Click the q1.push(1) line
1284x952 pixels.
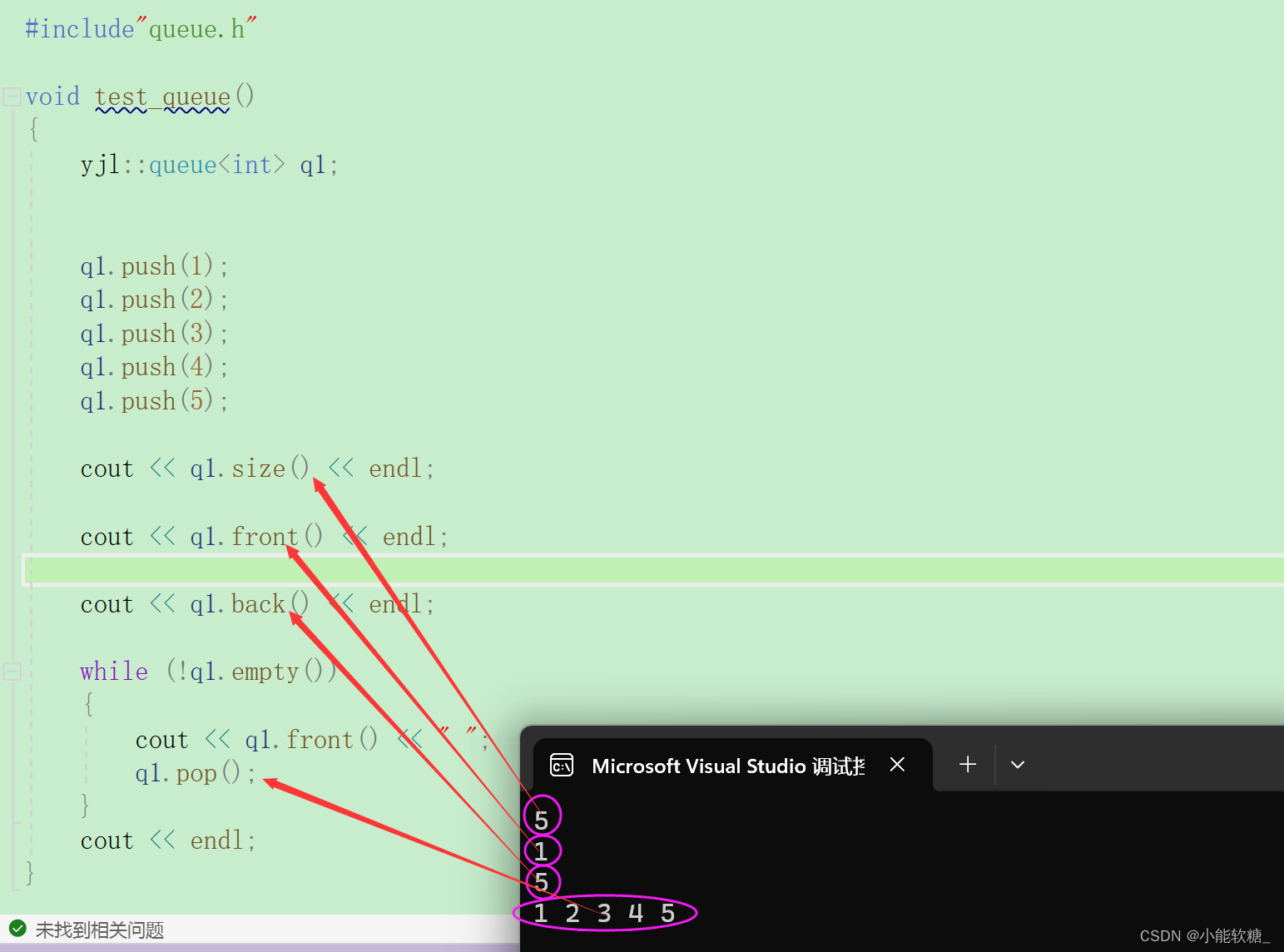pos(154,266)
